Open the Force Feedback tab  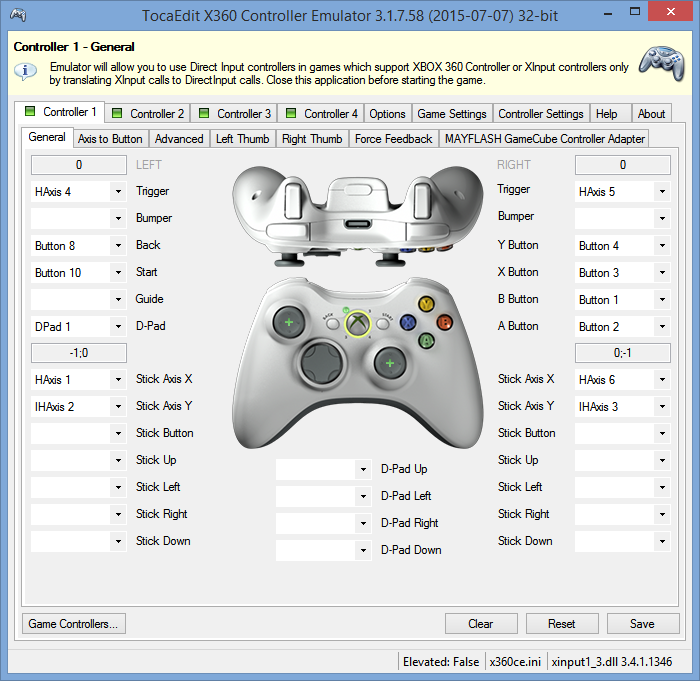(x=393, y=139)
